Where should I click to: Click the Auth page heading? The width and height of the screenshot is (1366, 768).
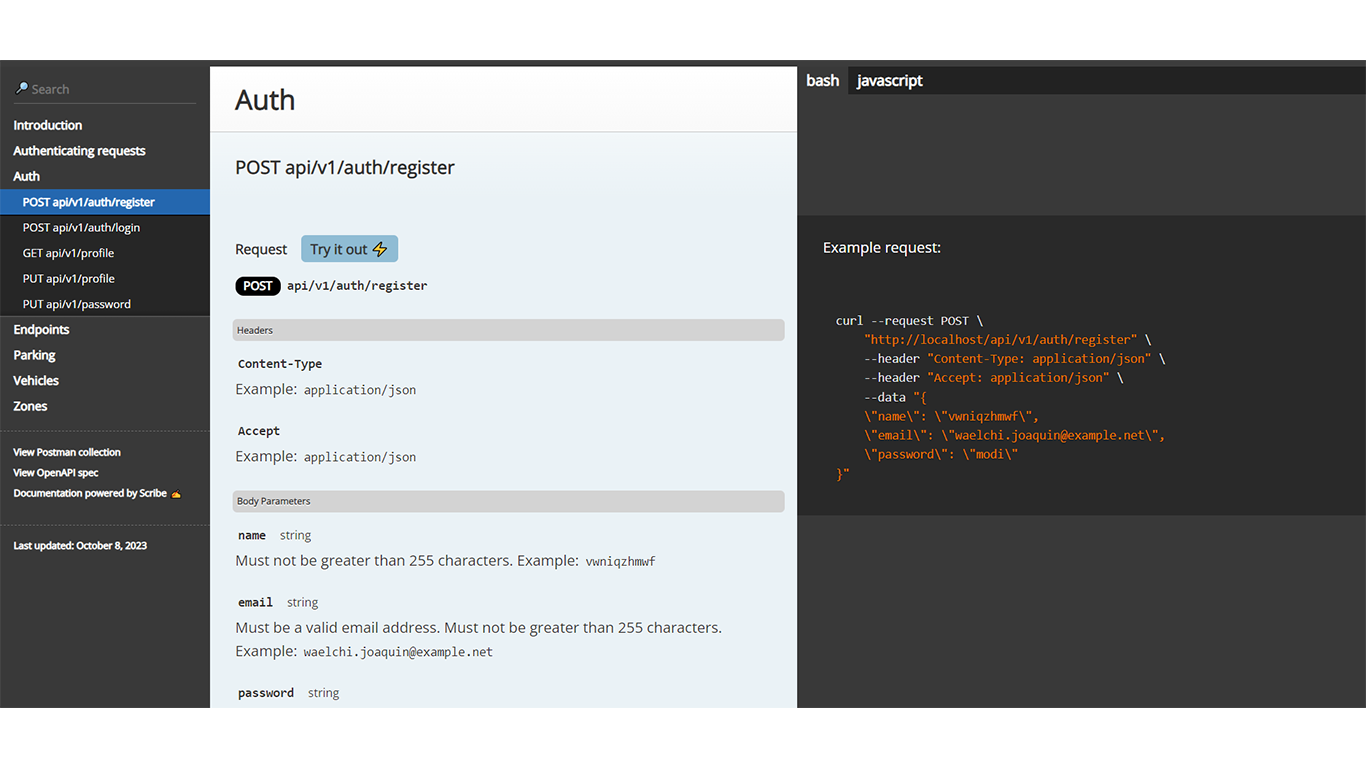[x=265, y=100]
